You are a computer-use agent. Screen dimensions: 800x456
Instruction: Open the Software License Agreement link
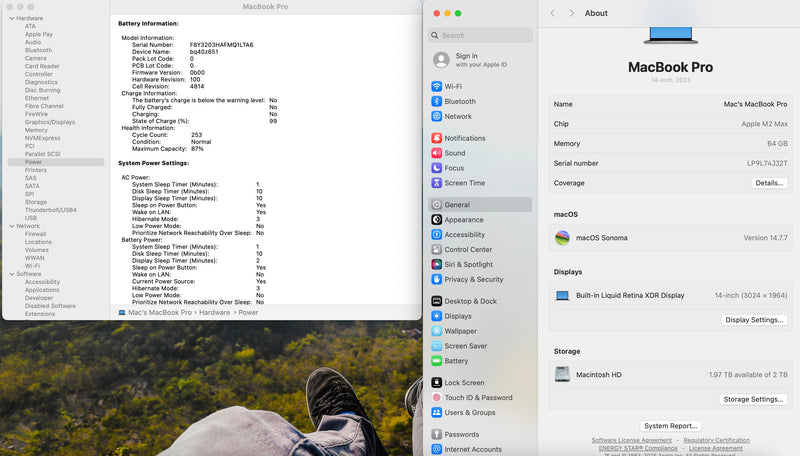(632, 440)
